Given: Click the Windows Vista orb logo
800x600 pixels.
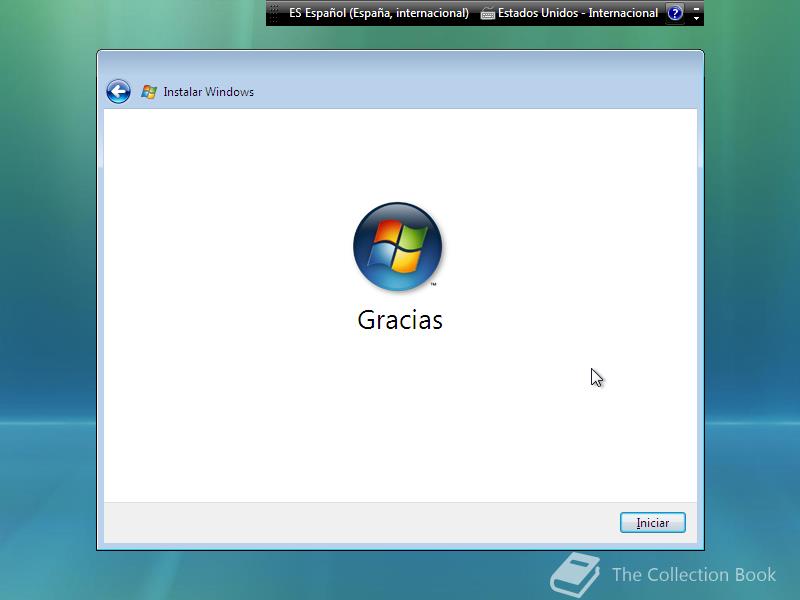Looking at the screenshot, I should (397, 246).
